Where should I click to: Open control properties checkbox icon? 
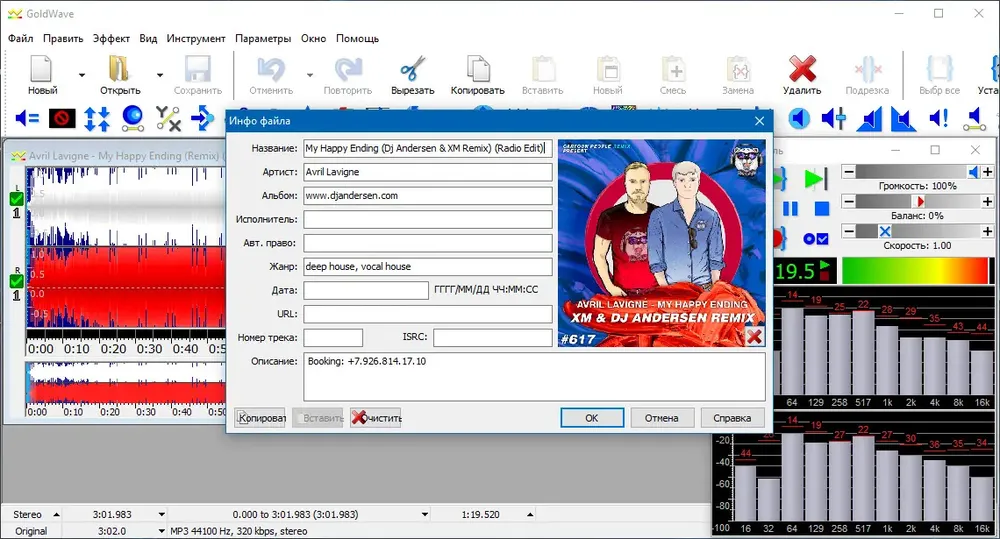[x=816, y=239]
